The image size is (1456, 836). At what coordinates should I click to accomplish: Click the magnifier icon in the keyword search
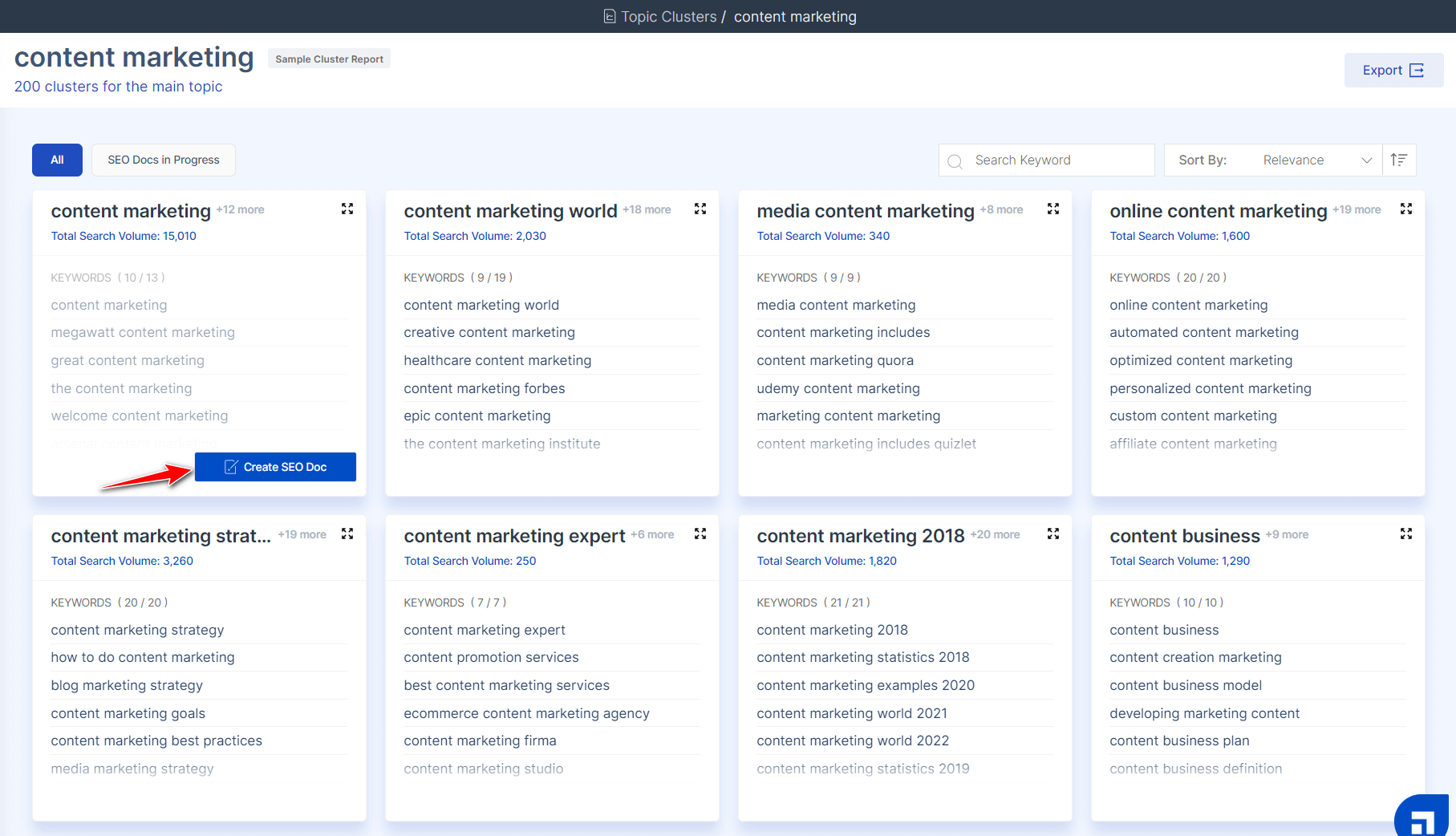point(955,160)
